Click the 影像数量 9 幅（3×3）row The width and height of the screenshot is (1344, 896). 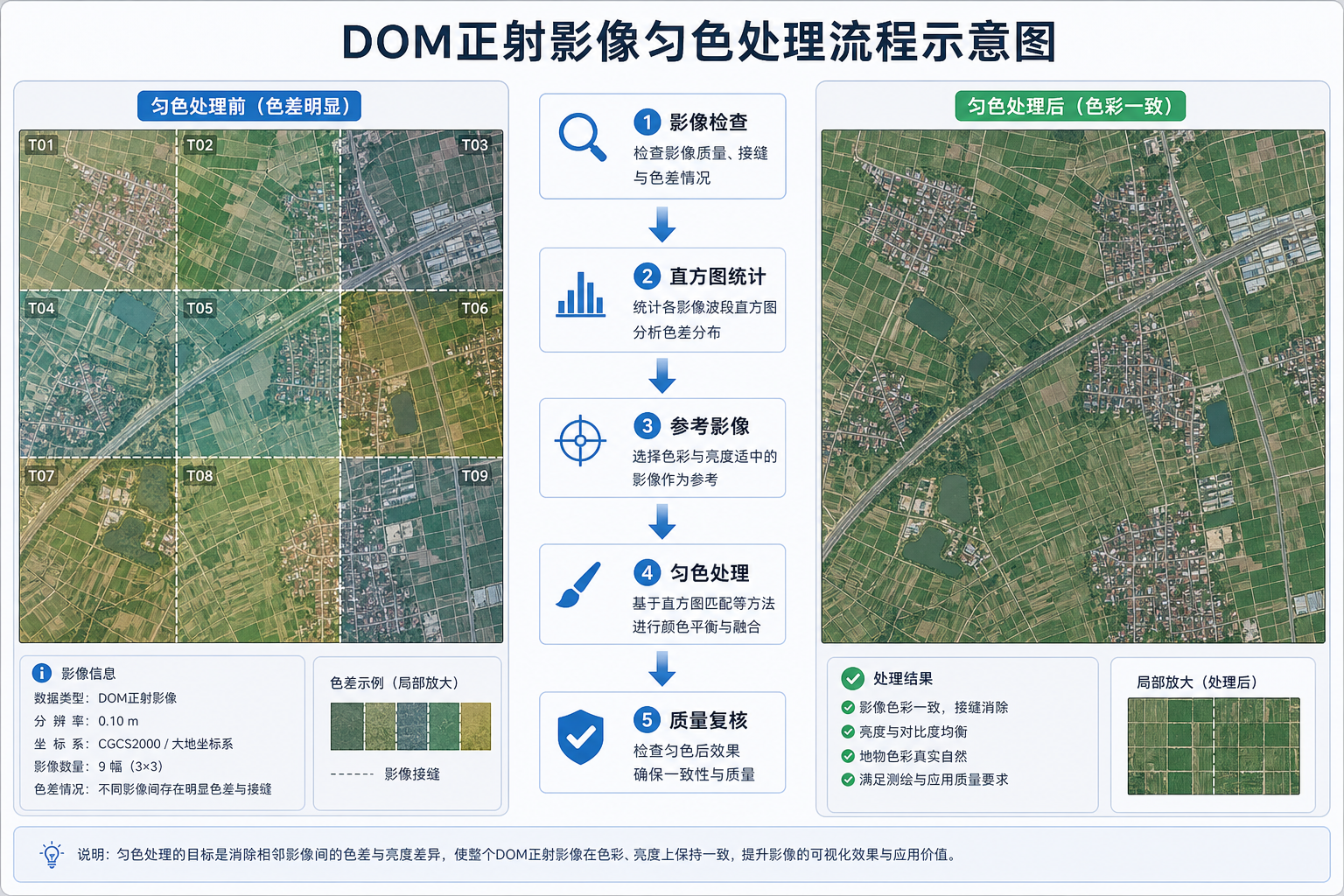click(99, 766)
